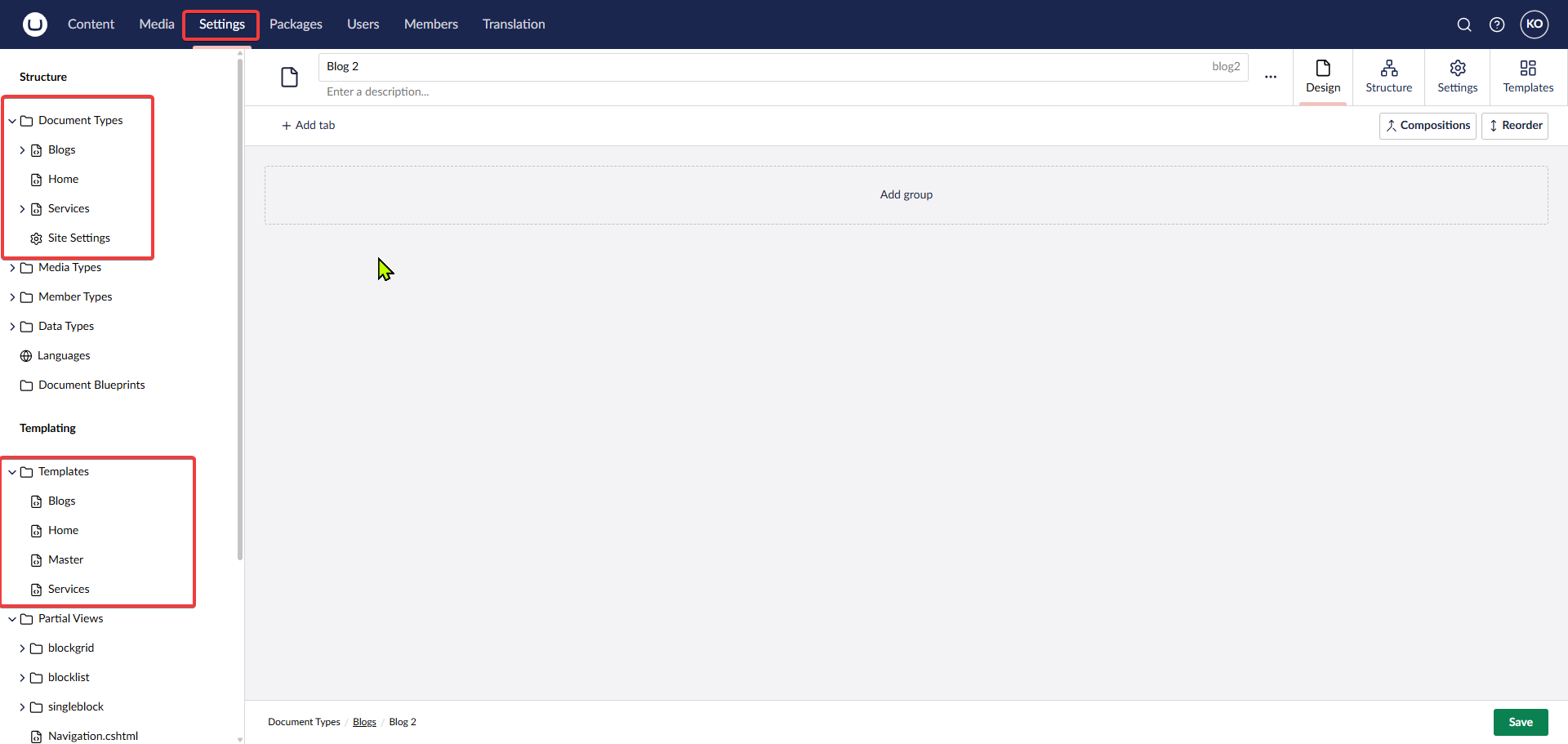Screen dimensions: 1568x744
Task: Click Add tab to create a tab
Action: tap(308, 125)
